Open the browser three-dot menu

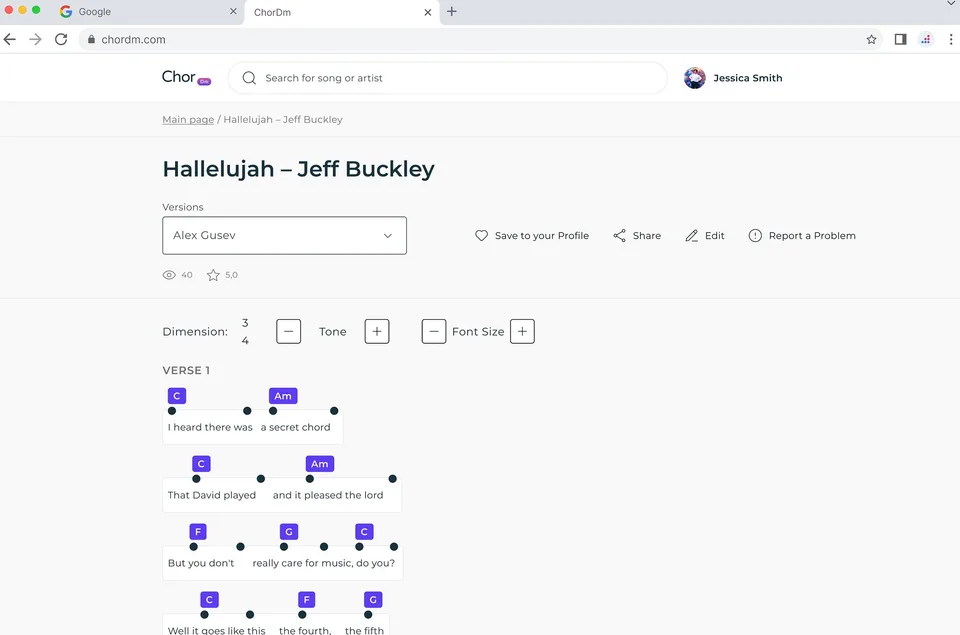951,39
